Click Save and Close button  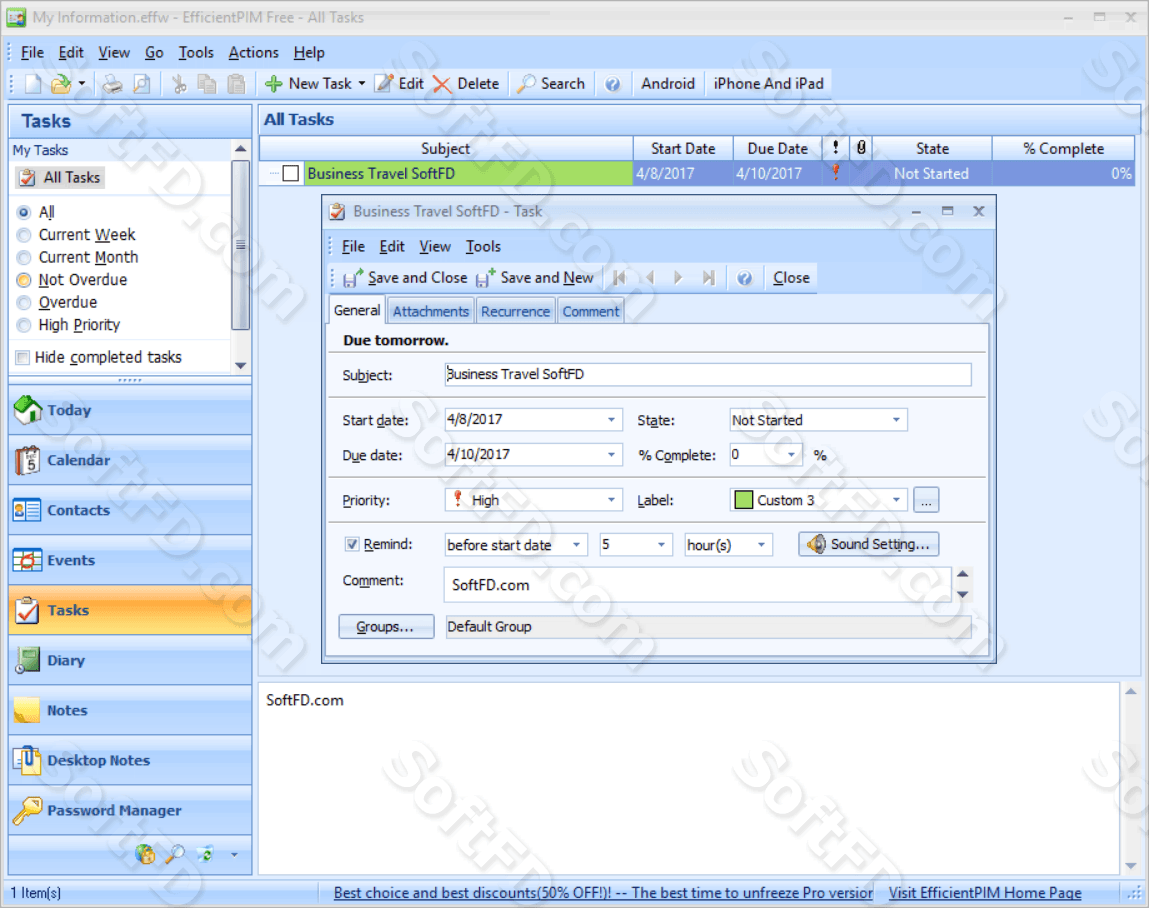405,278
